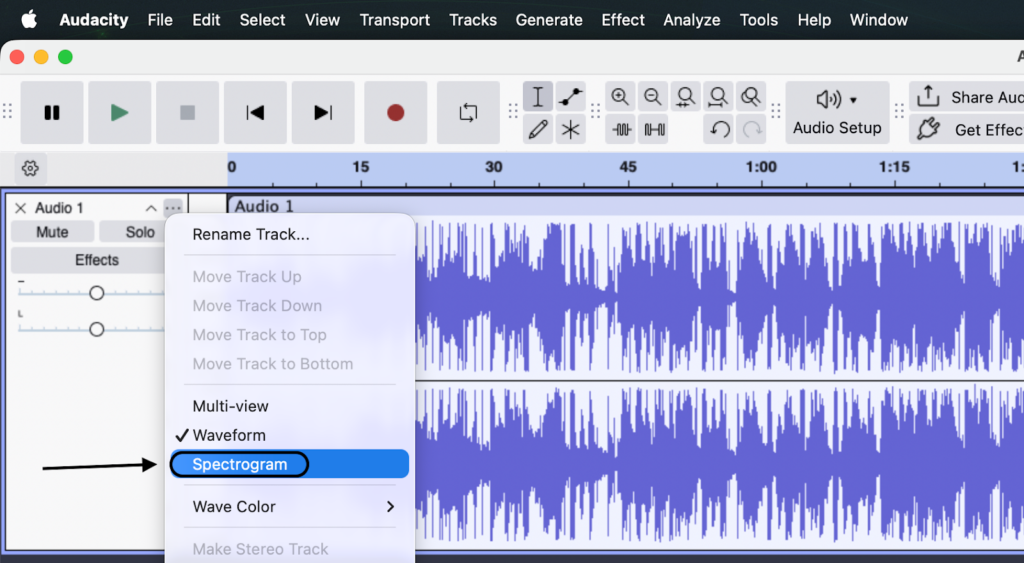Click the Zoom In magnifier
1024x563 pixels.
coord(620,97)
